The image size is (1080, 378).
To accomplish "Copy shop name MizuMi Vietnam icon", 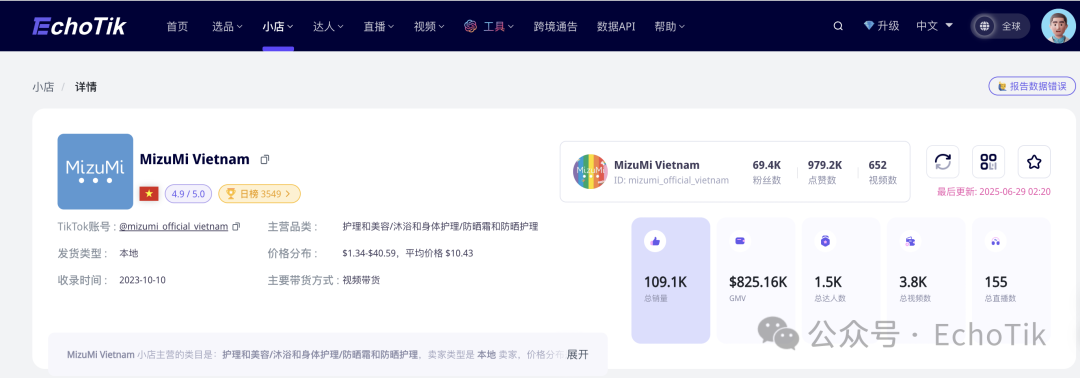I will click(264, 160).
